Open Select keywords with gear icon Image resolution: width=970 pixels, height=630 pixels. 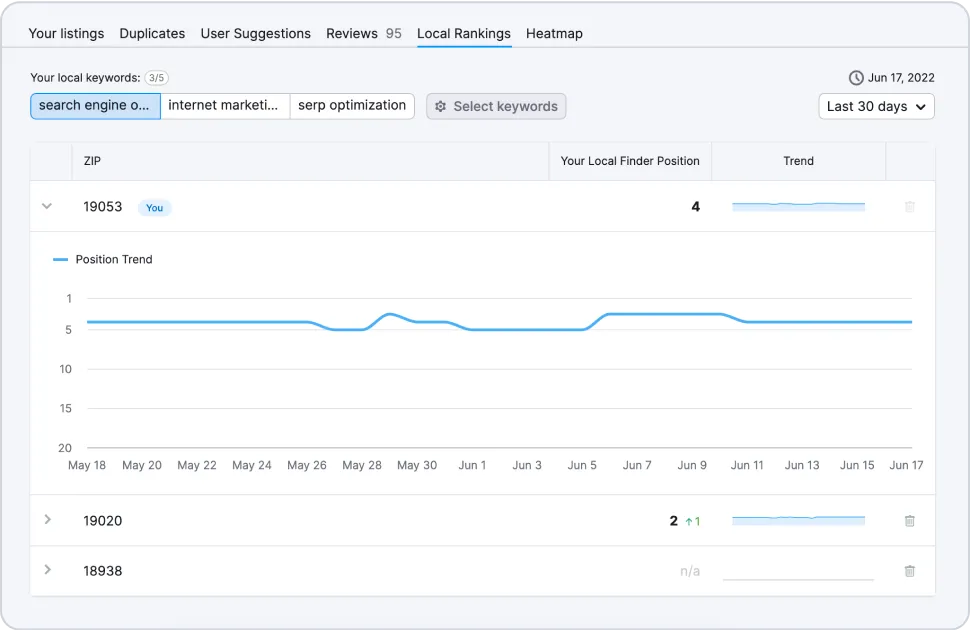coord(496,106)
